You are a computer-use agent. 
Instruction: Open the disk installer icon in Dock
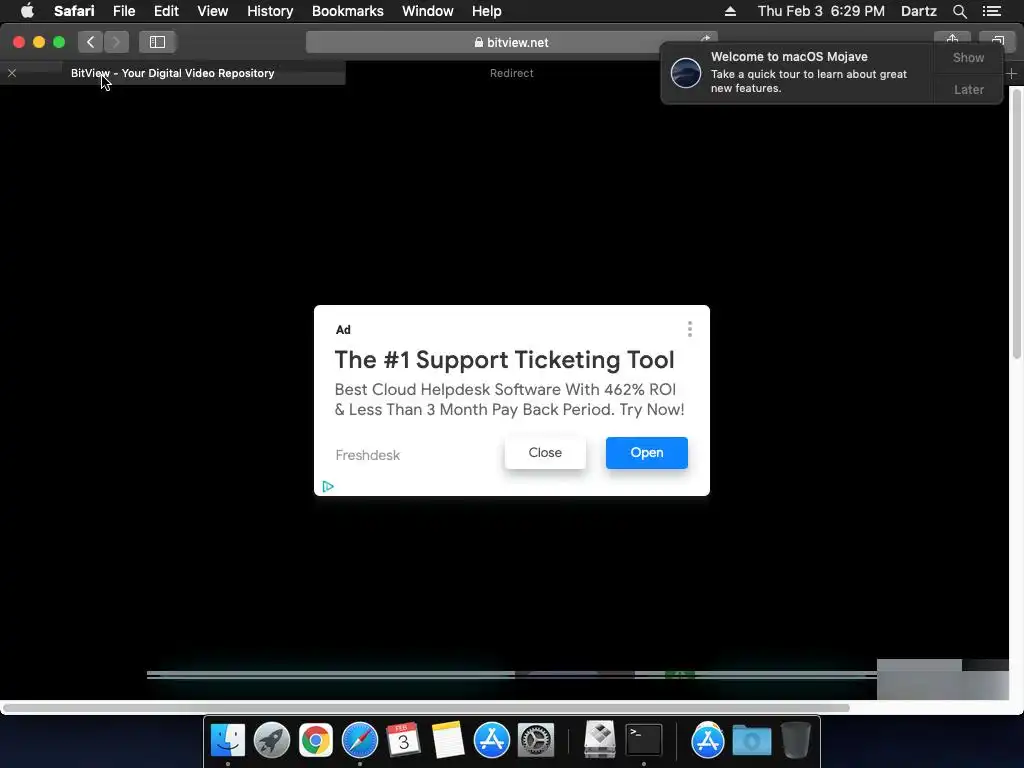pyautogui.click(x=600, y=739)
